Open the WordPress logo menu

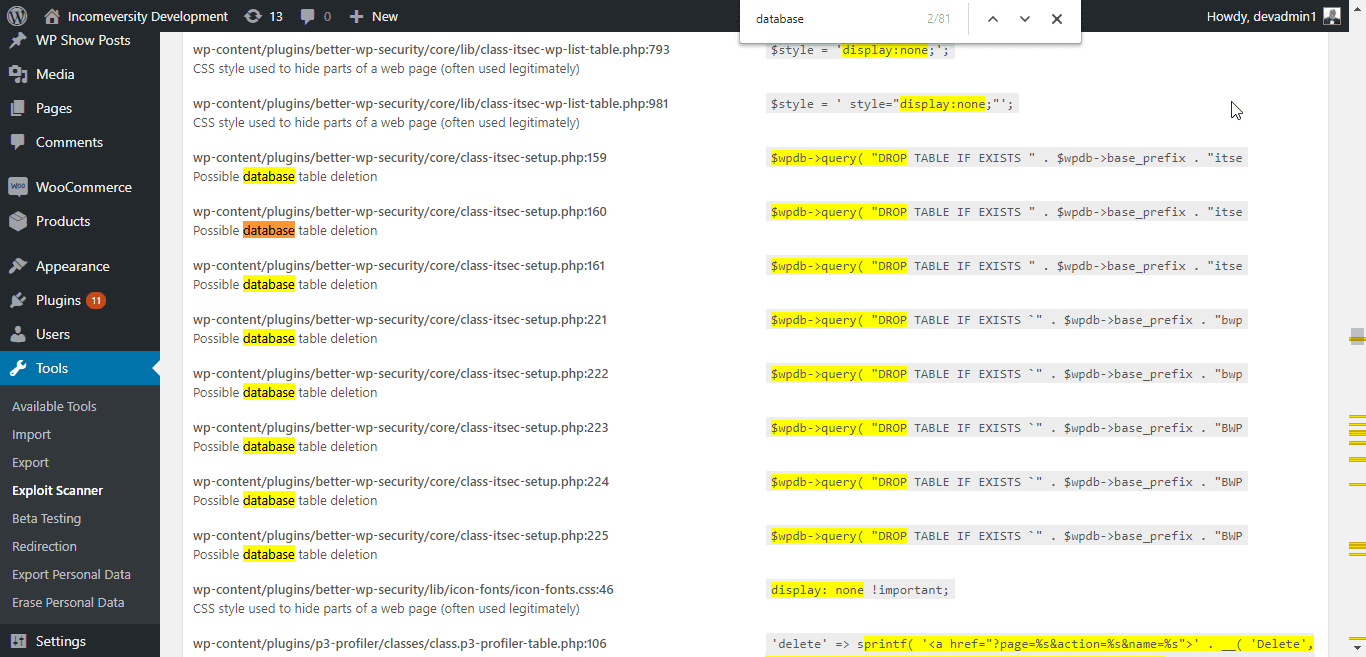[x=17, y=16]
